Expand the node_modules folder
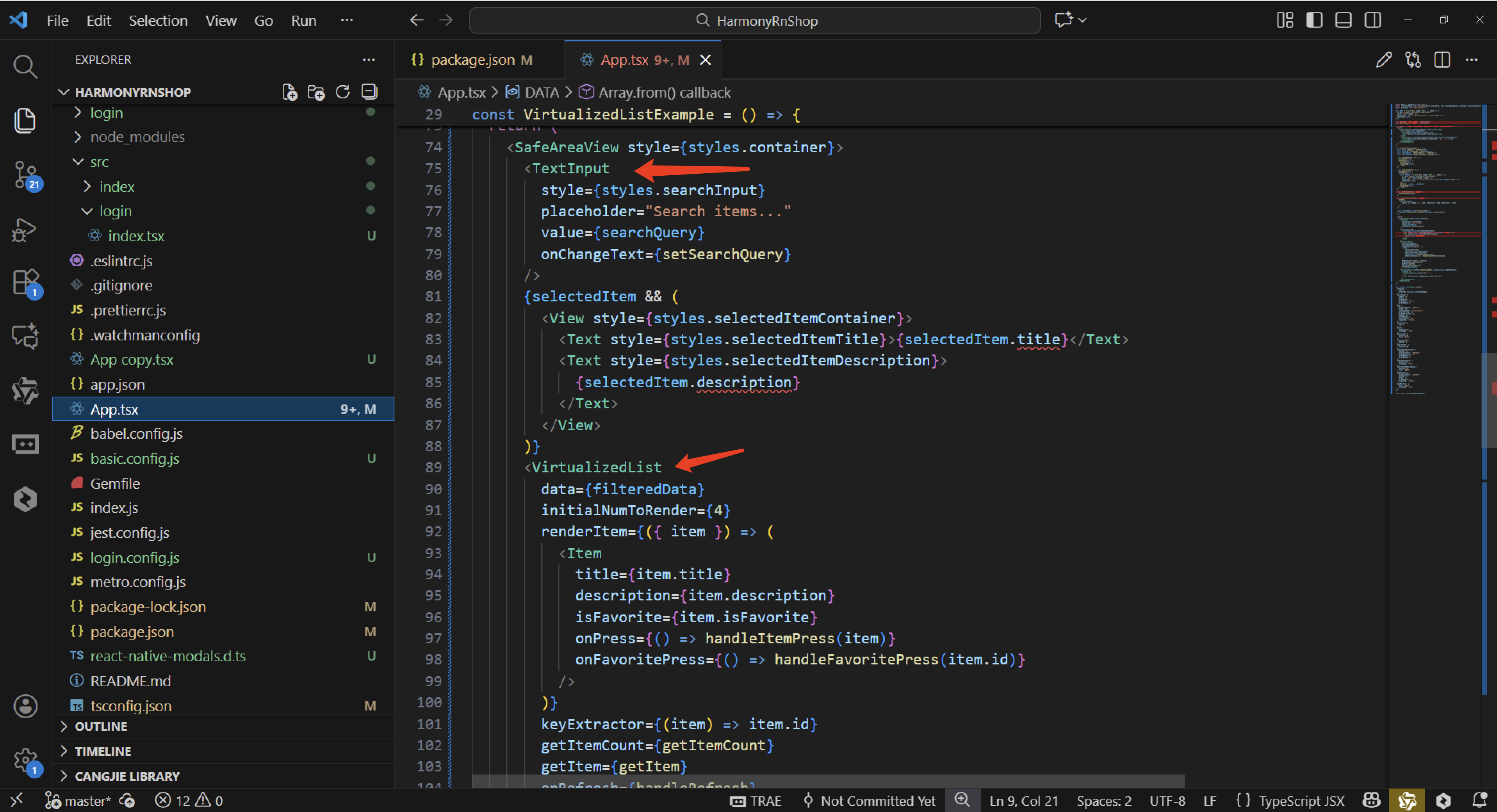 [137, 137]
